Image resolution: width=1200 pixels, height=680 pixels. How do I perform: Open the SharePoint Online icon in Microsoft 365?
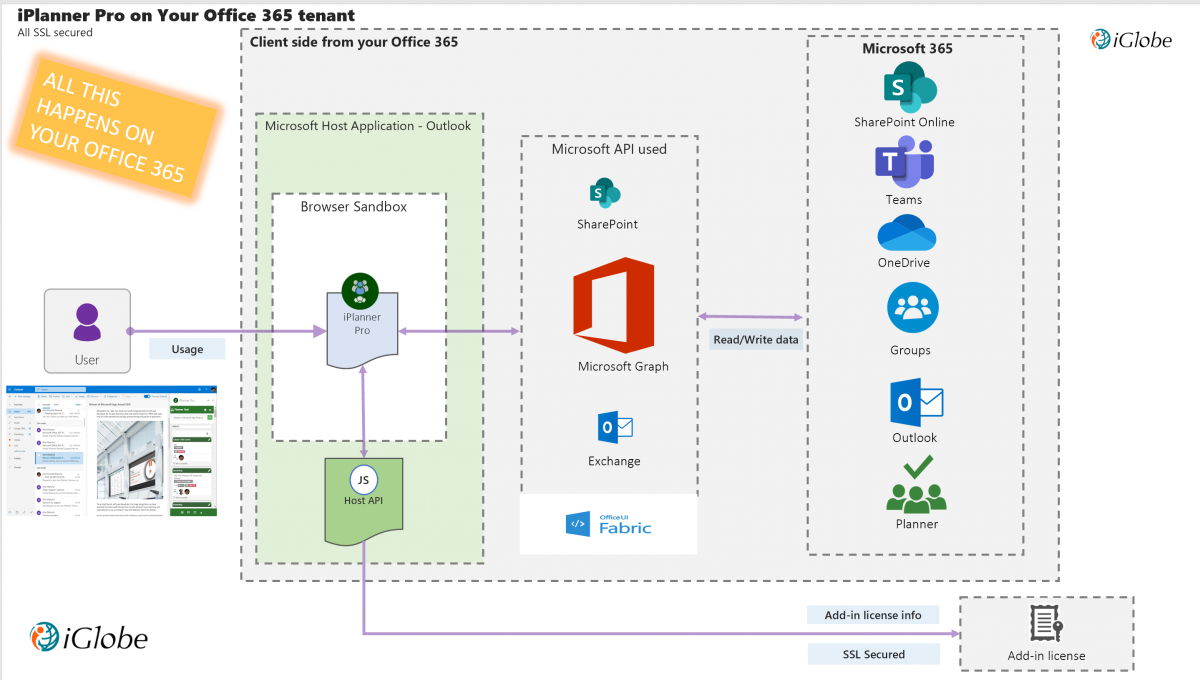click(906, 88)
